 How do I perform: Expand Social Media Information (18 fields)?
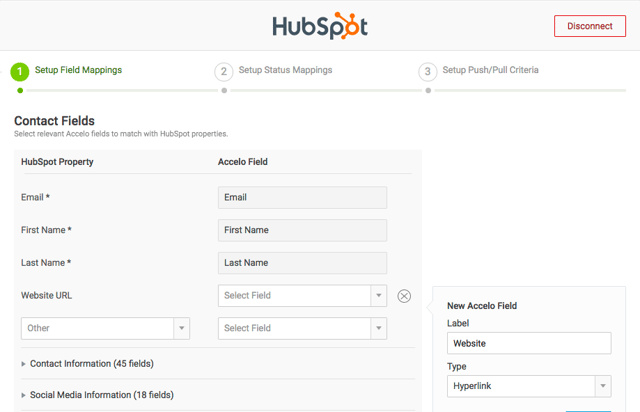click(101, 395)
